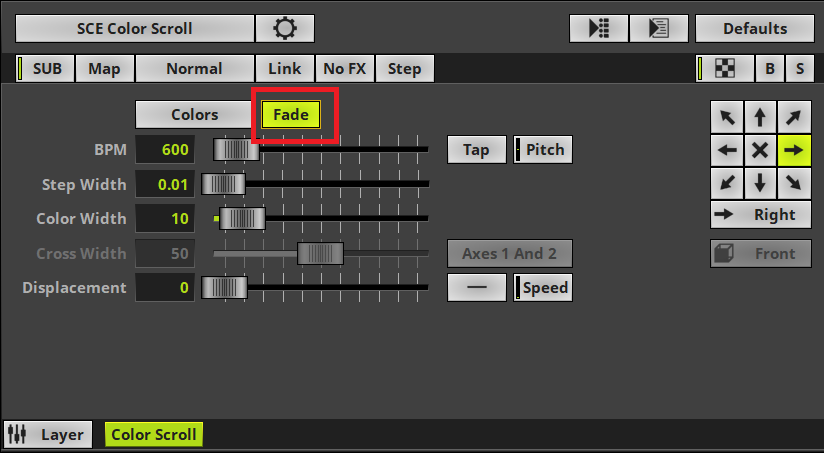
Task: Select the up-left diagonal direction arrow
Action: [727, 117]
